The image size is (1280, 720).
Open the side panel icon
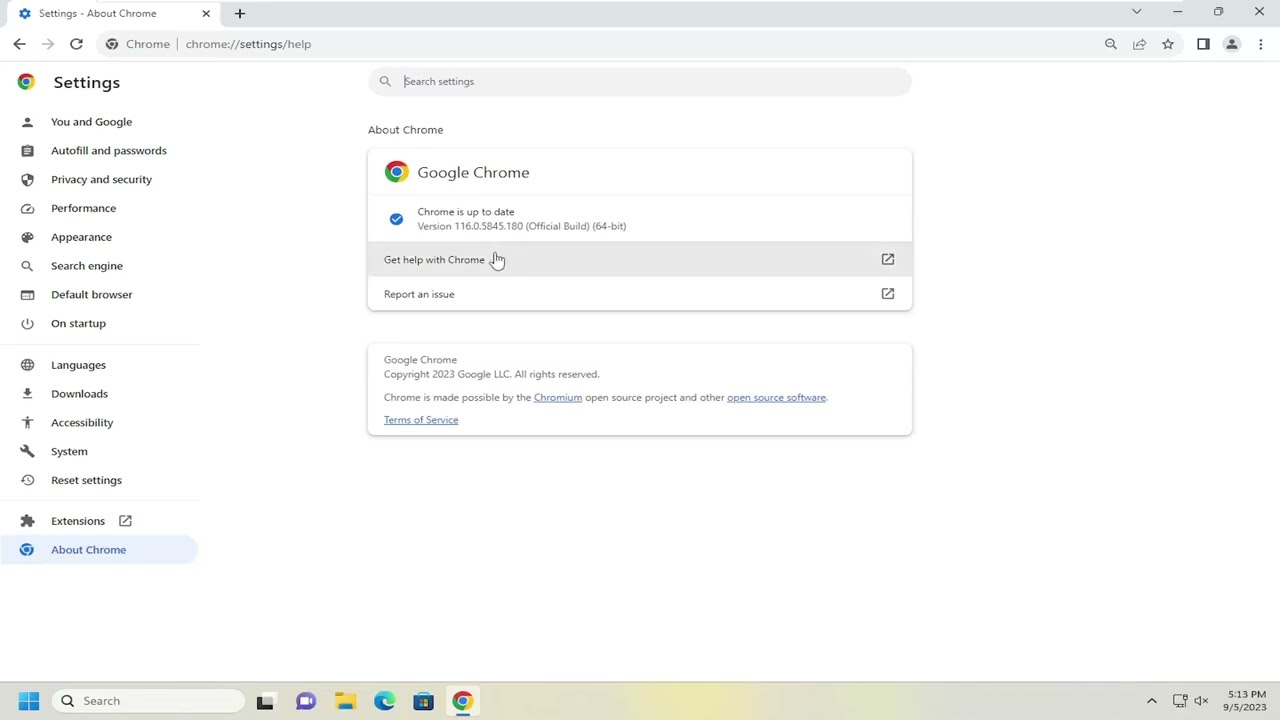pyautogui.click(x=1203, y=44)
